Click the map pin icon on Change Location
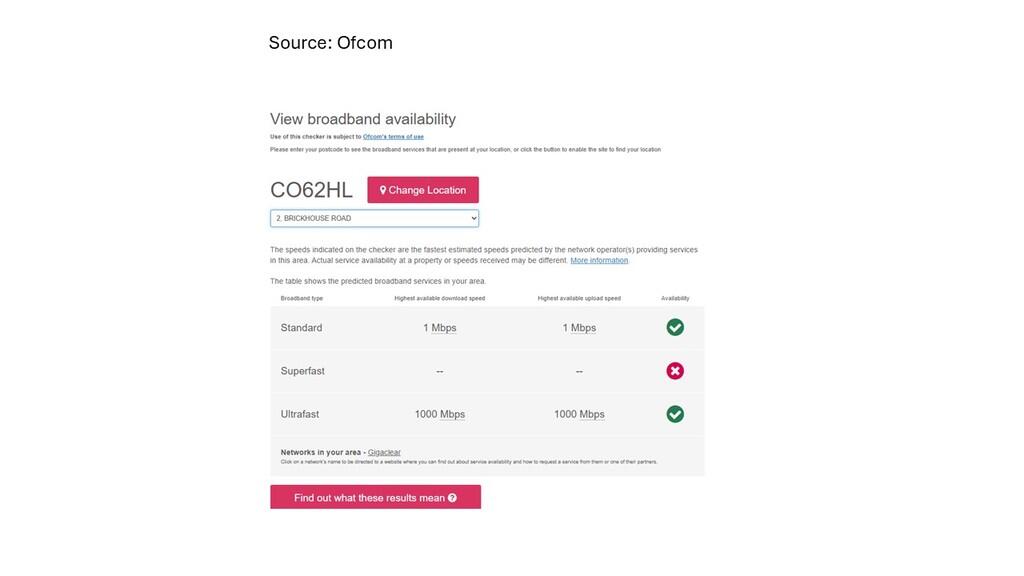 coord(383,190)
